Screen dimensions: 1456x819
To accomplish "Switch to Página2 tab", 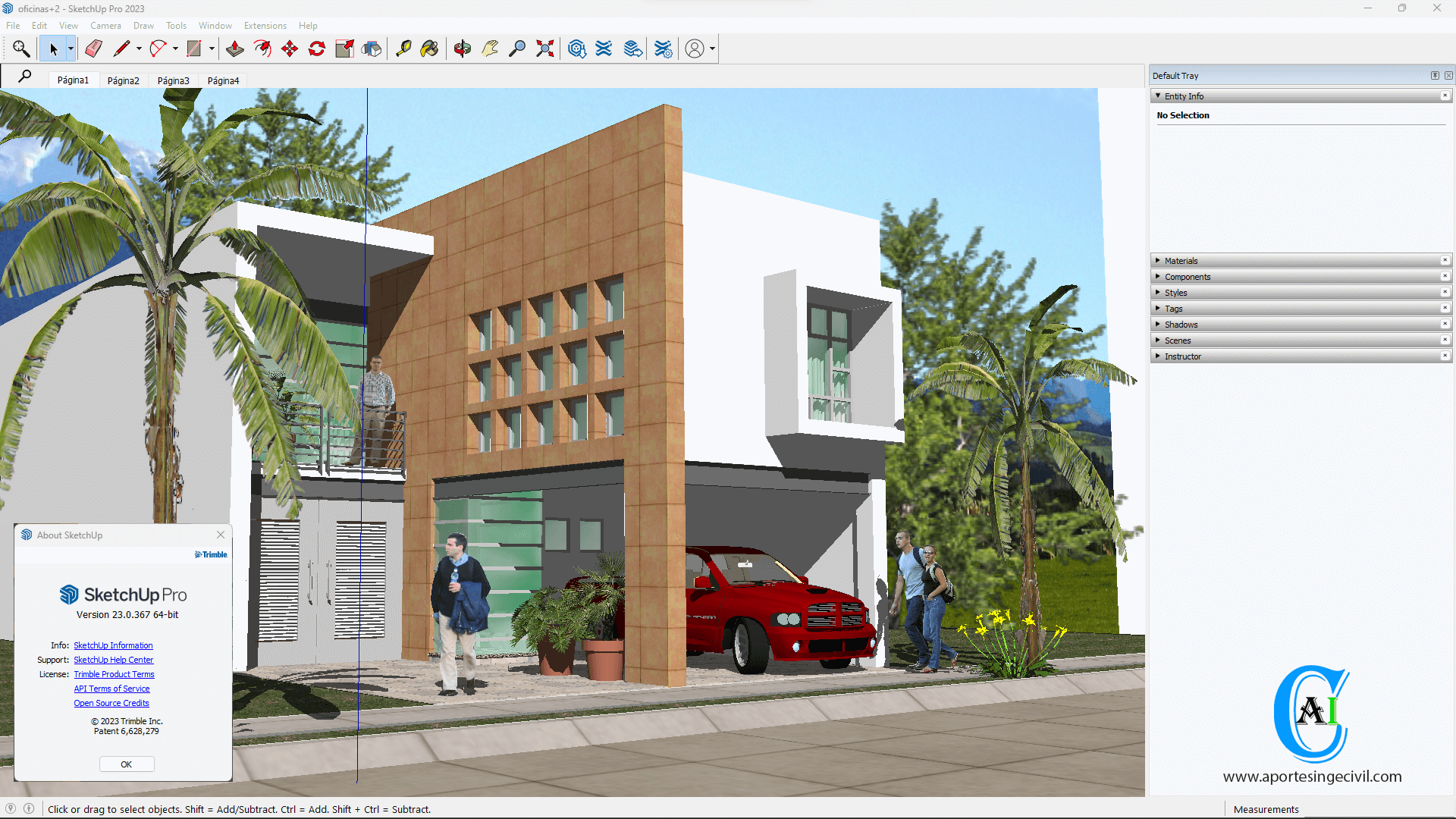I will pyautogui.click(x=122, y=80).
